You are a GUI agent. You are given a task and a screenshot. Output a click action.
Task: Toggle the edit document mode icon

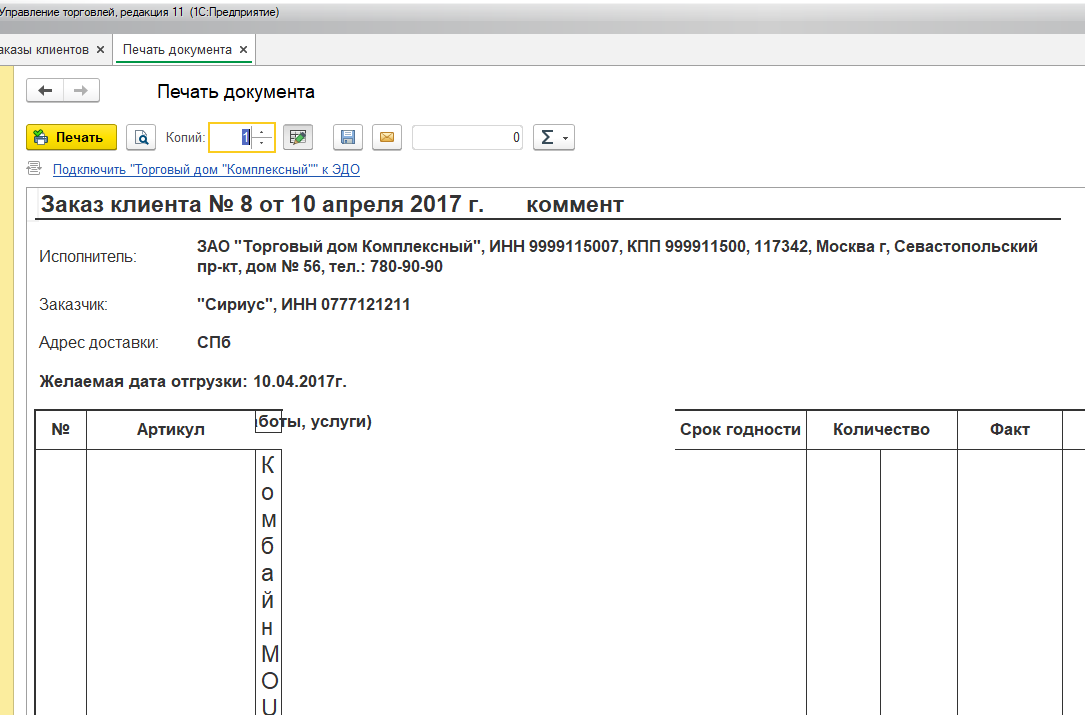[297, 137]
